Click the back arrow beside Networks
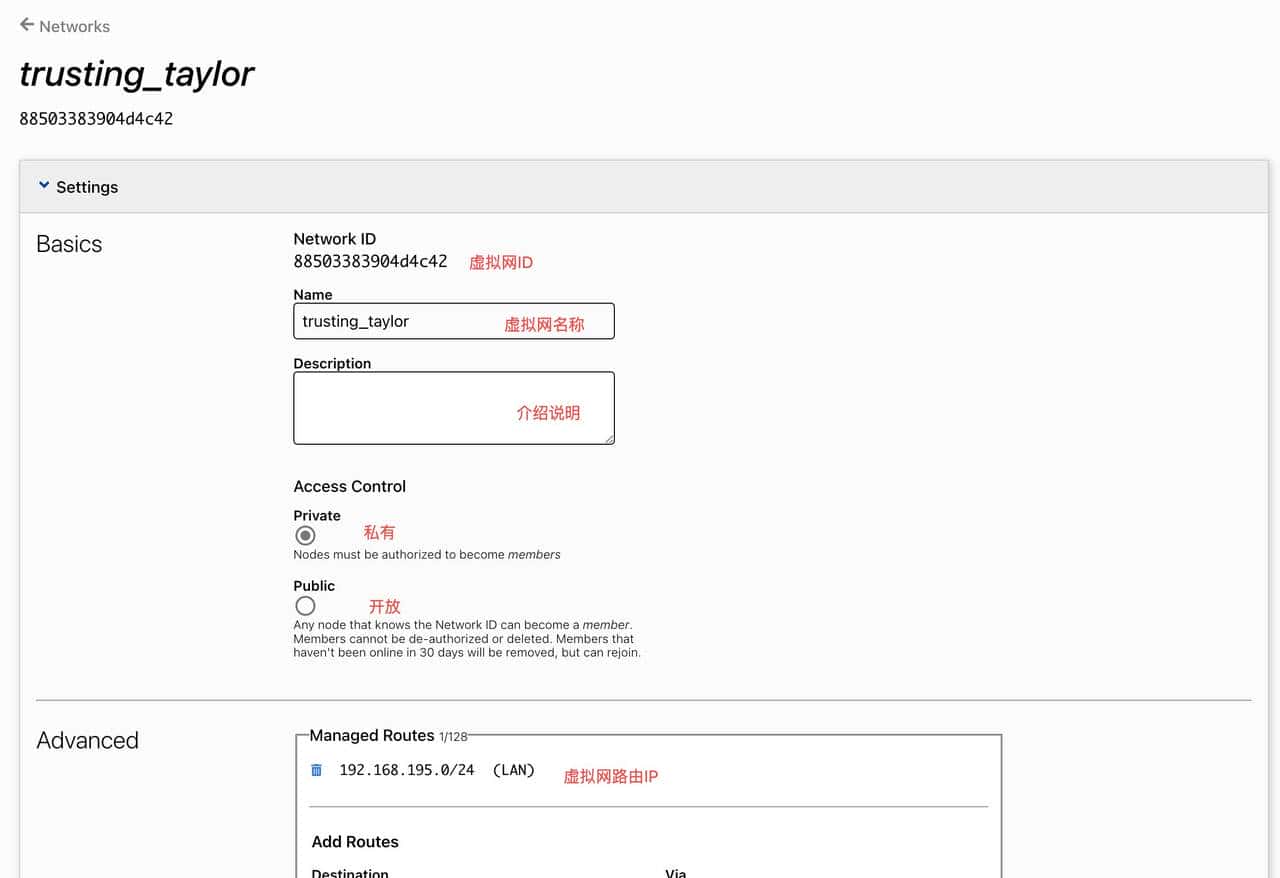Image resolution: width=1280 pixels, height=878 pixels. (x=27, y=25)
